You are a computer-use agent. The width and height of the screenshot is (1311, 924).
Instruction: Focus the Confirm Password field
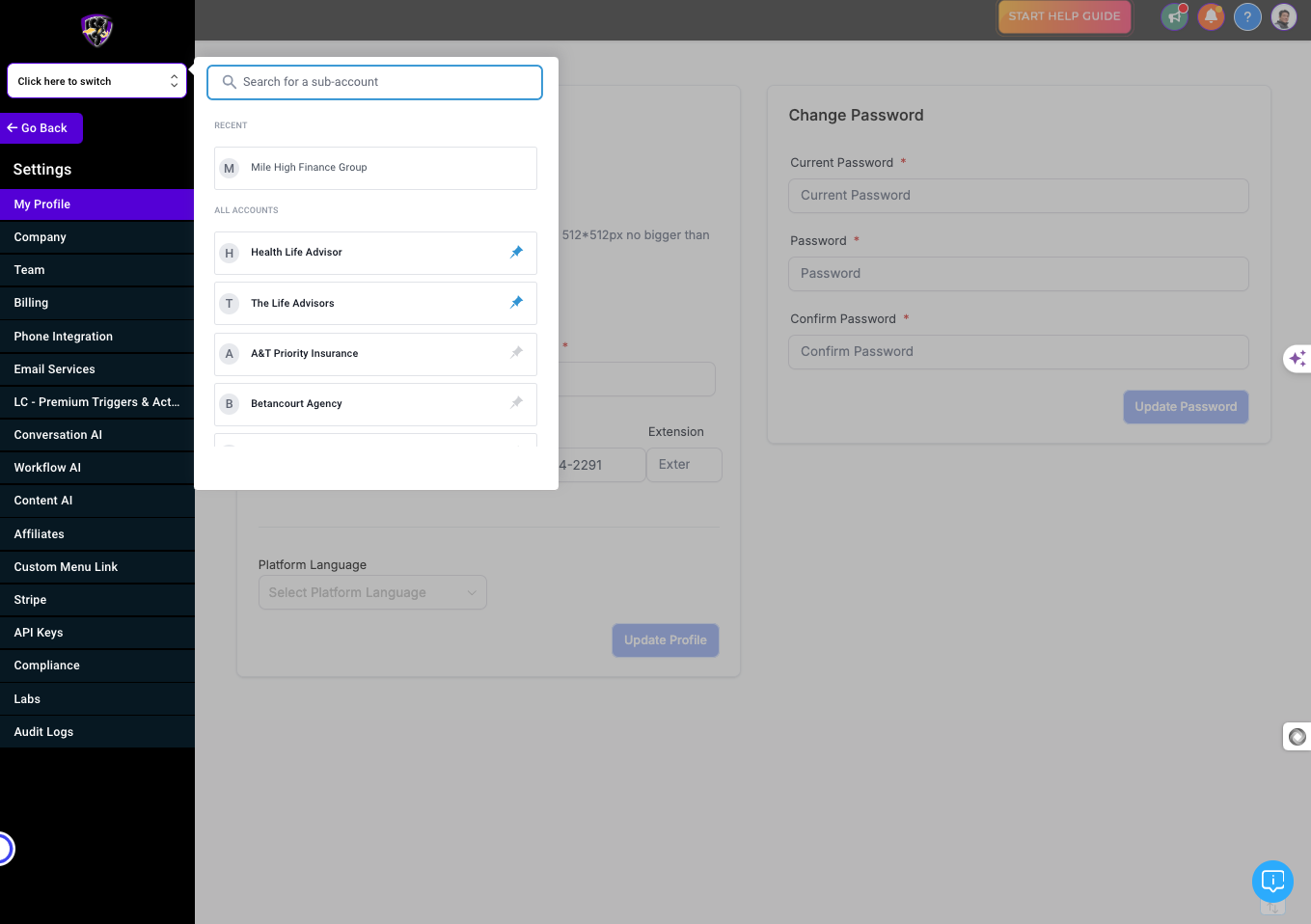[1019, 352]
